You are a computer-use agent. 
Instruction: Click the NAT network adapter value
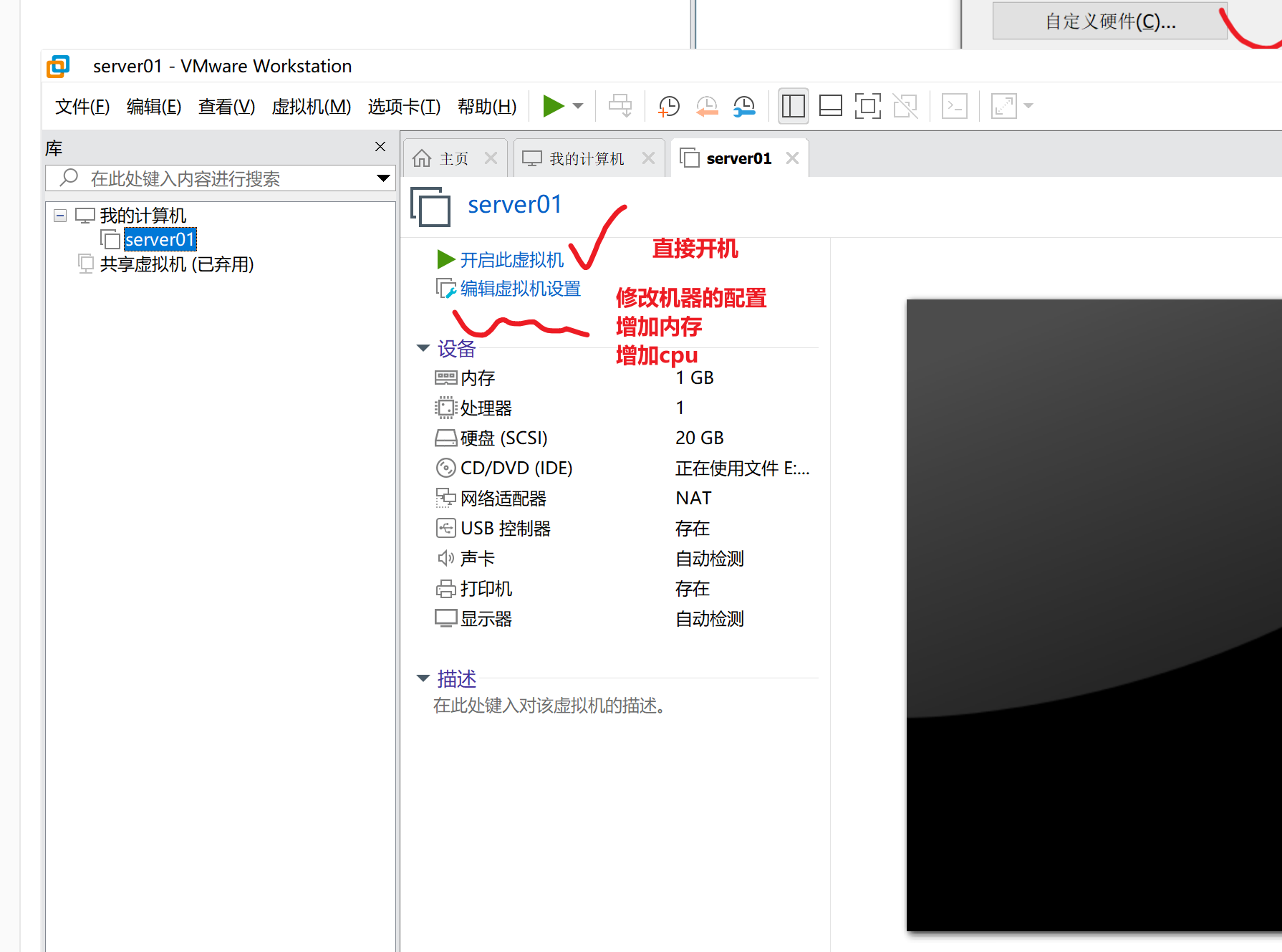coord(693,498)
